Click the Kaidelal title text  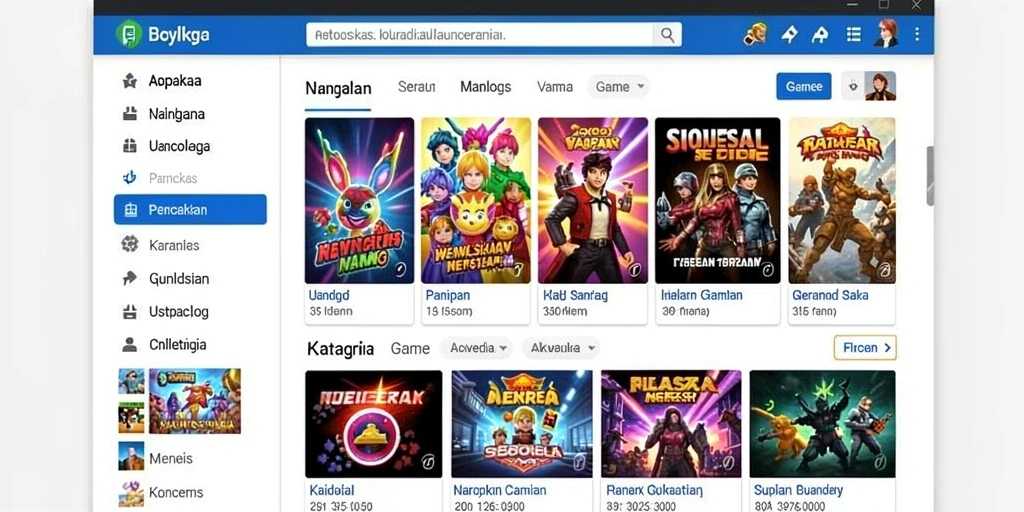click(331, 490)
